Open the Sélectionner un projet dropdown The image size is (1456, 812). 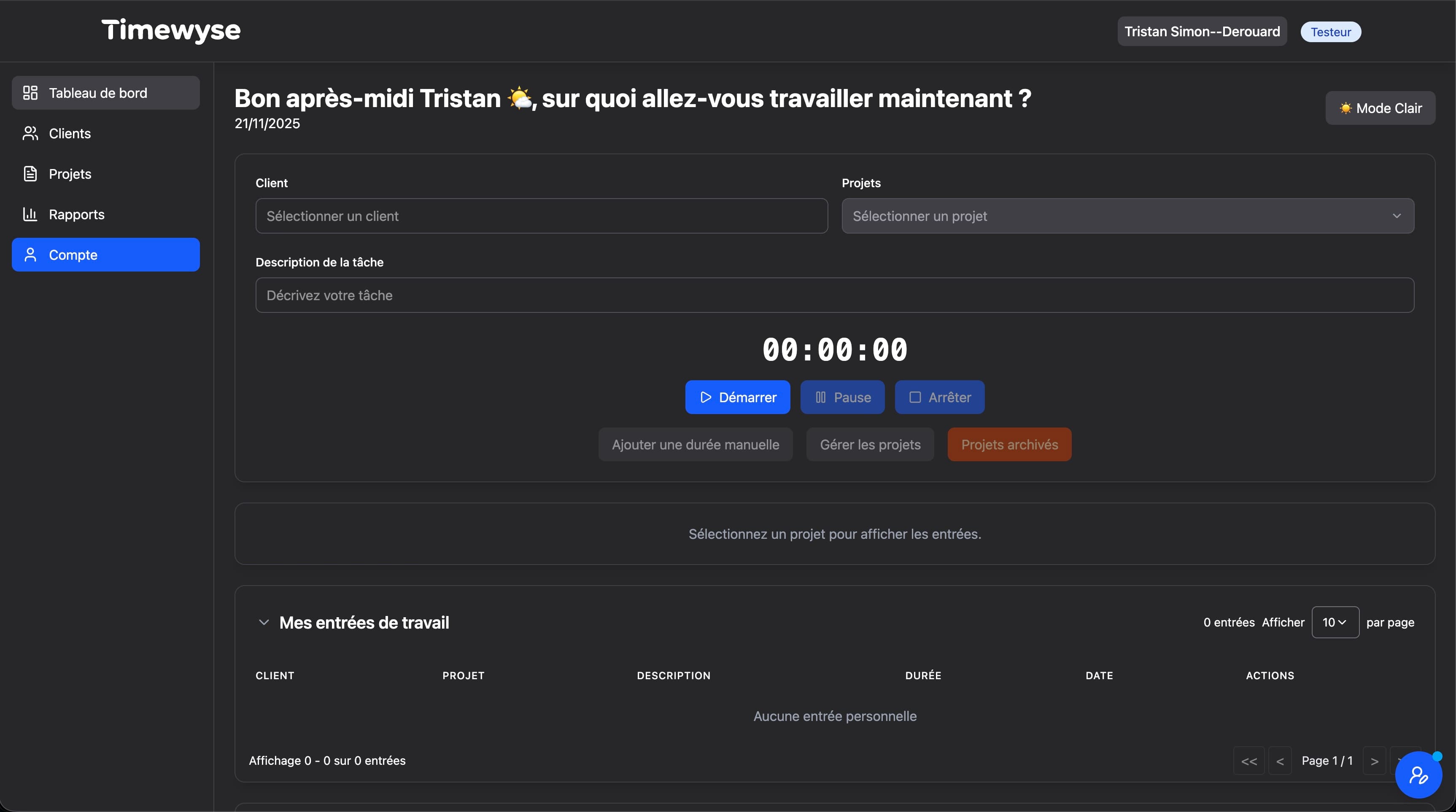point(1127,215)
